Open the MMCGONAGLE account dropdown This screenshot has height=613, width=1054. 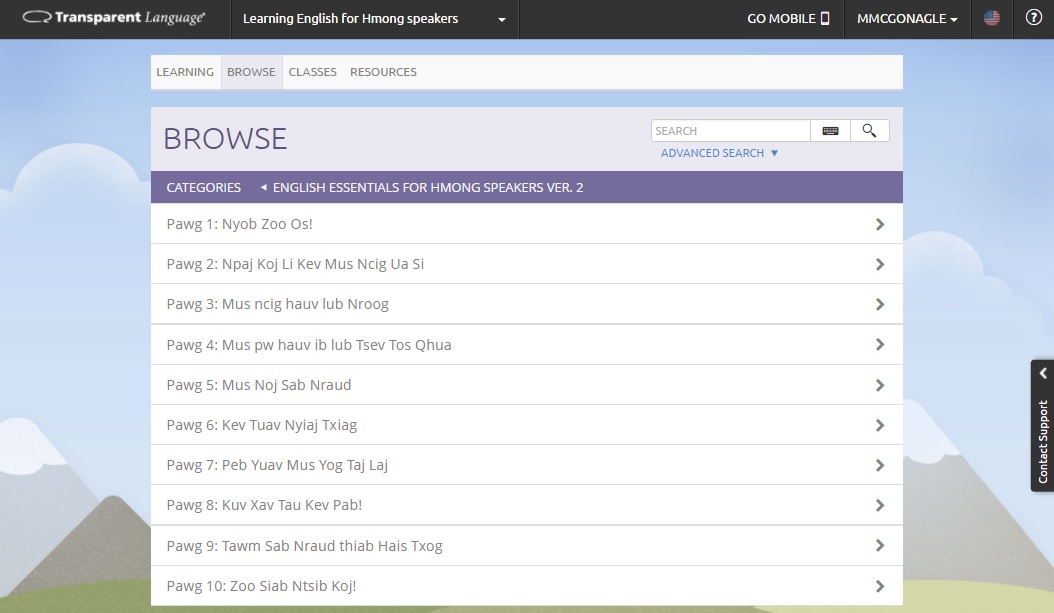pos(907,18)
